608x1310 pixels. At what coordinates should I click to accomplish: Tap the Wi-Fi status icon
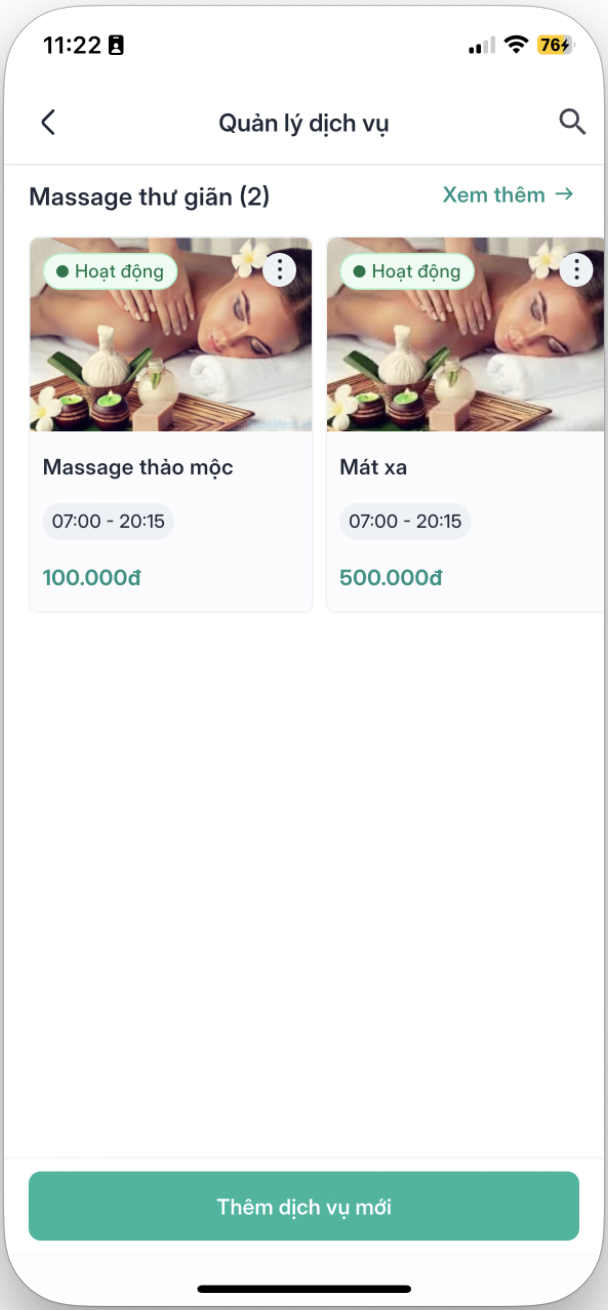(516, 45)
